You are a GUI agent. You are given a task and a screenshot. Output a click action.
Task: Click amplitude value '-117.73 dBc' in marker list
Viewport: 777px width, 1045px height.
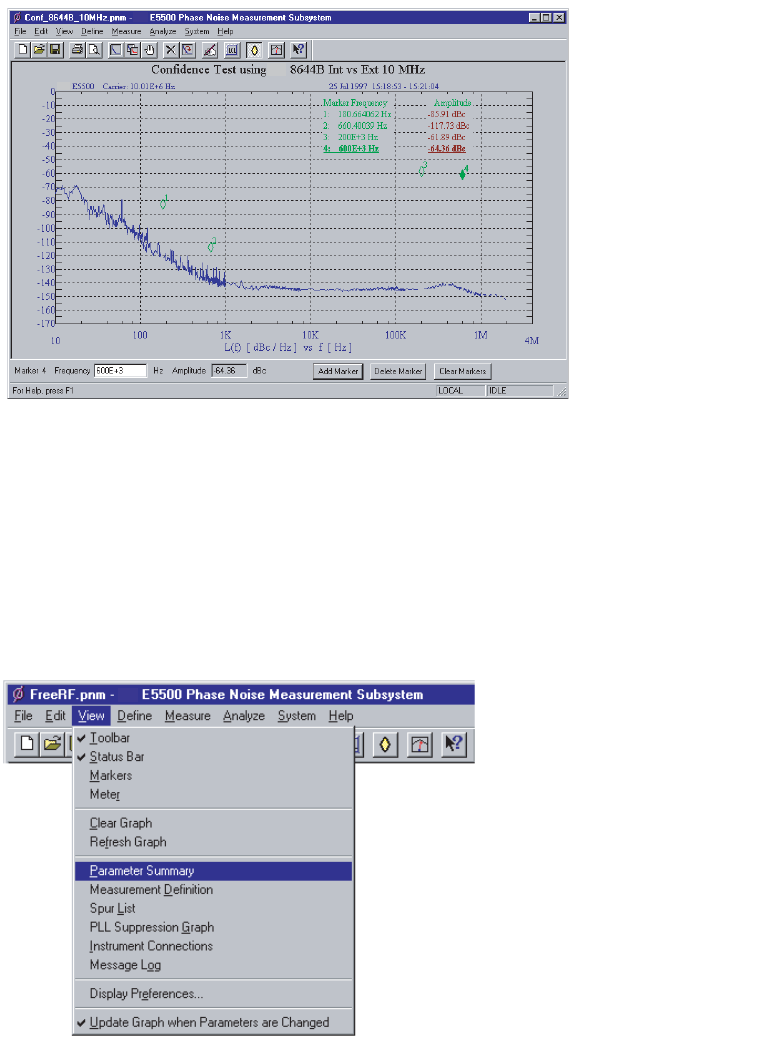point(448,125)
